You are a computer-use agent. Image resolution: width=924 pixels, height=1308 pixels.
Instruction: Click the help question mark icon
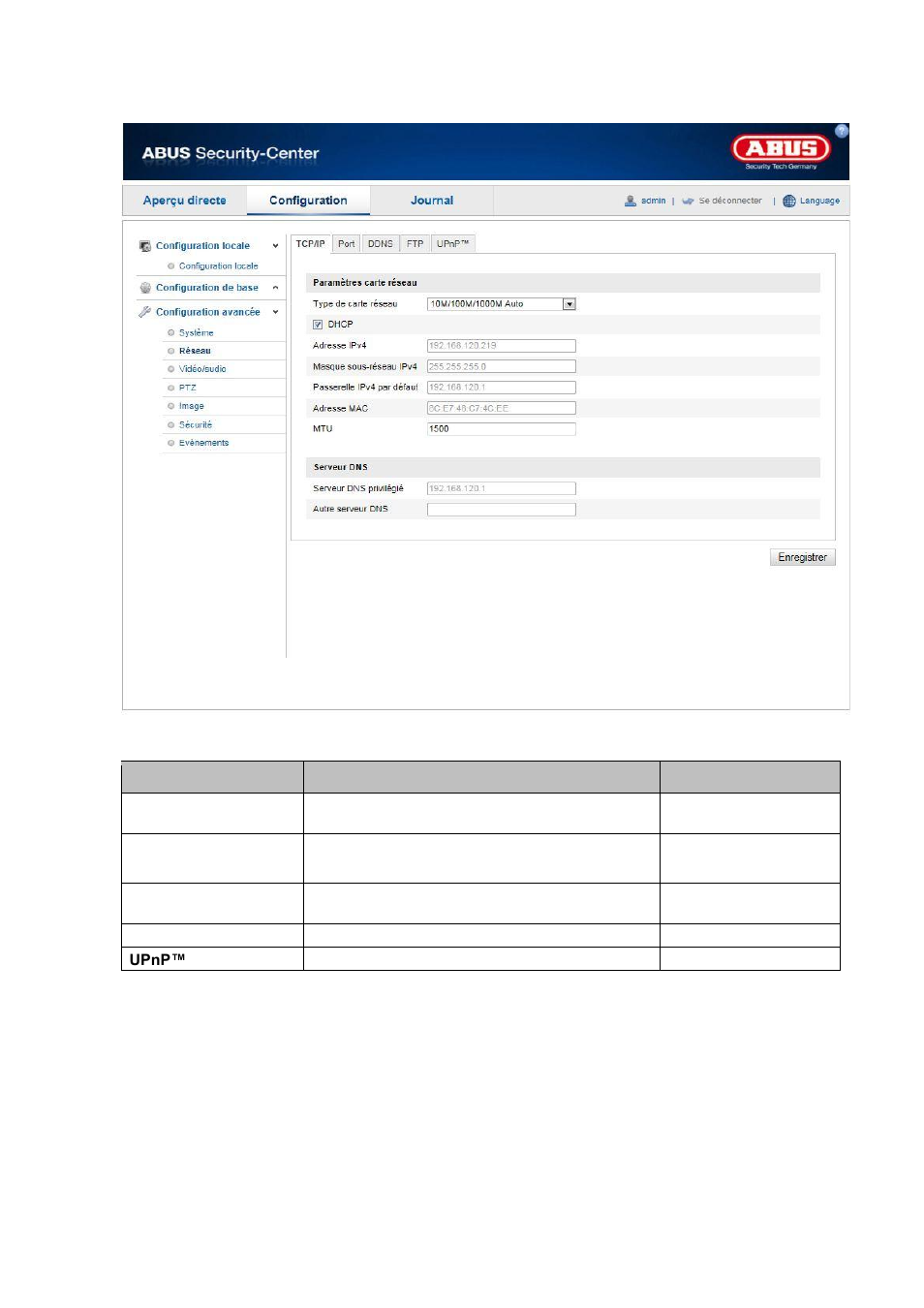(842, 131)
